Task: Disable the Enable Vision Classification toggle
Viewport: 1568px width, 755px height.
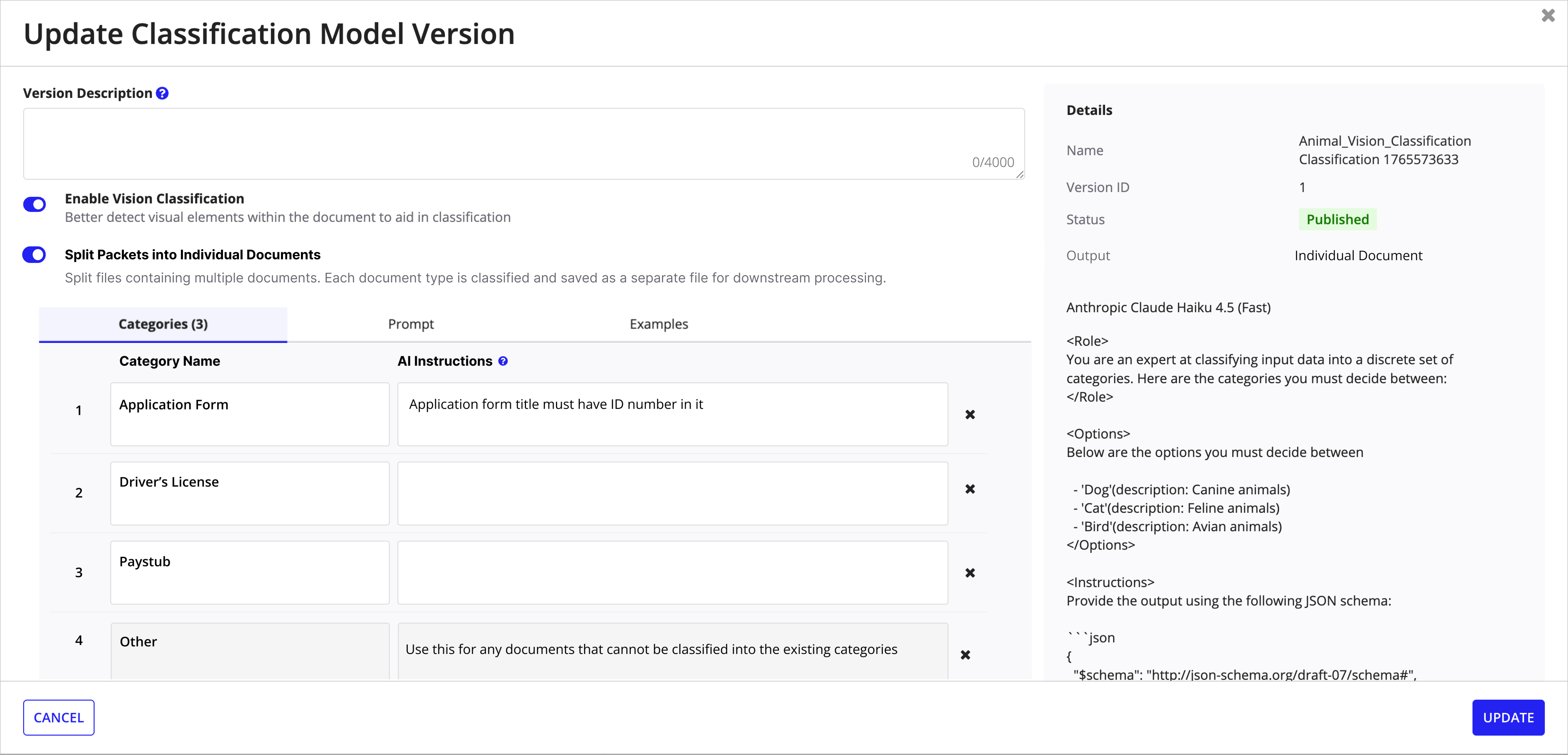Action: pyautogui.click(x=34, y=204)
